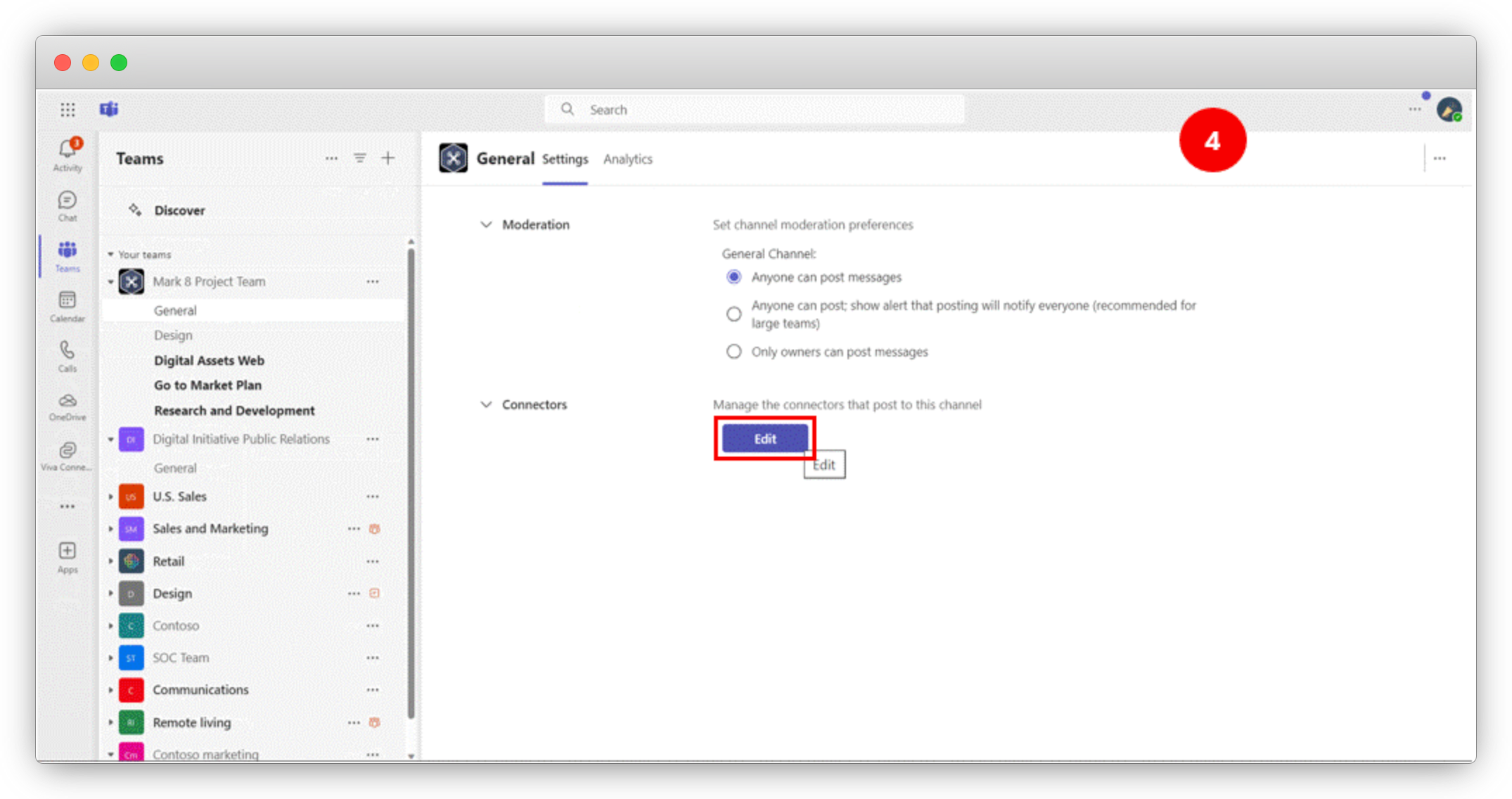Collapse the Moderation section
The height and width of the screenshot is (799, 1512).
click(486, 225)
